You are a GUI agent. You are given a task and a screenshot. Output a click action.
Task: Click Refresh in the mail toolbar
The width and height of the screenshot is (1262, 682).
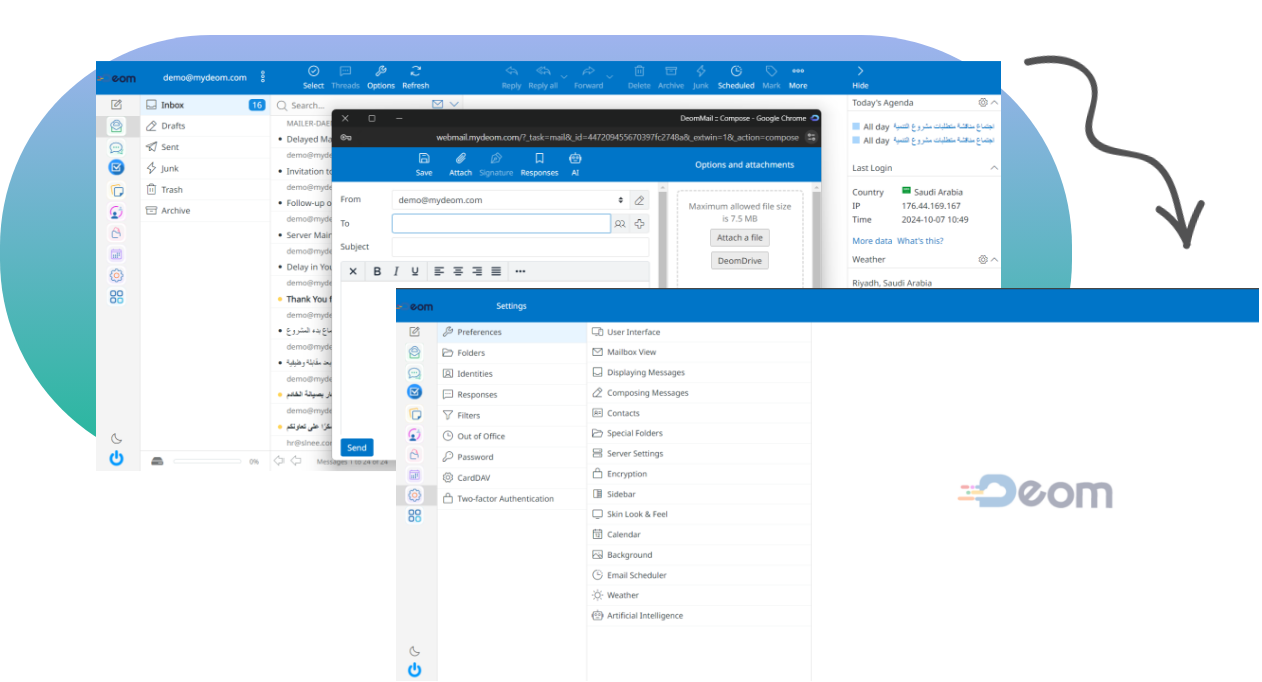[415, 76]
